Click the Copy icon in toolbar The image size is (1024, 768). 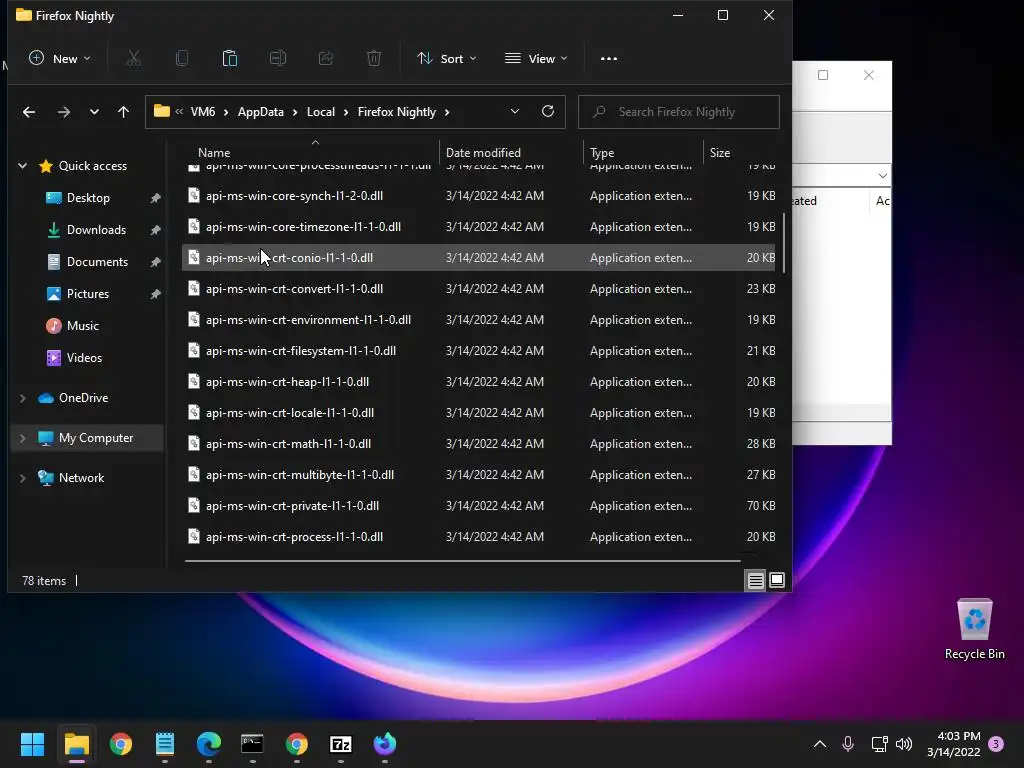[x=182, y=59]
